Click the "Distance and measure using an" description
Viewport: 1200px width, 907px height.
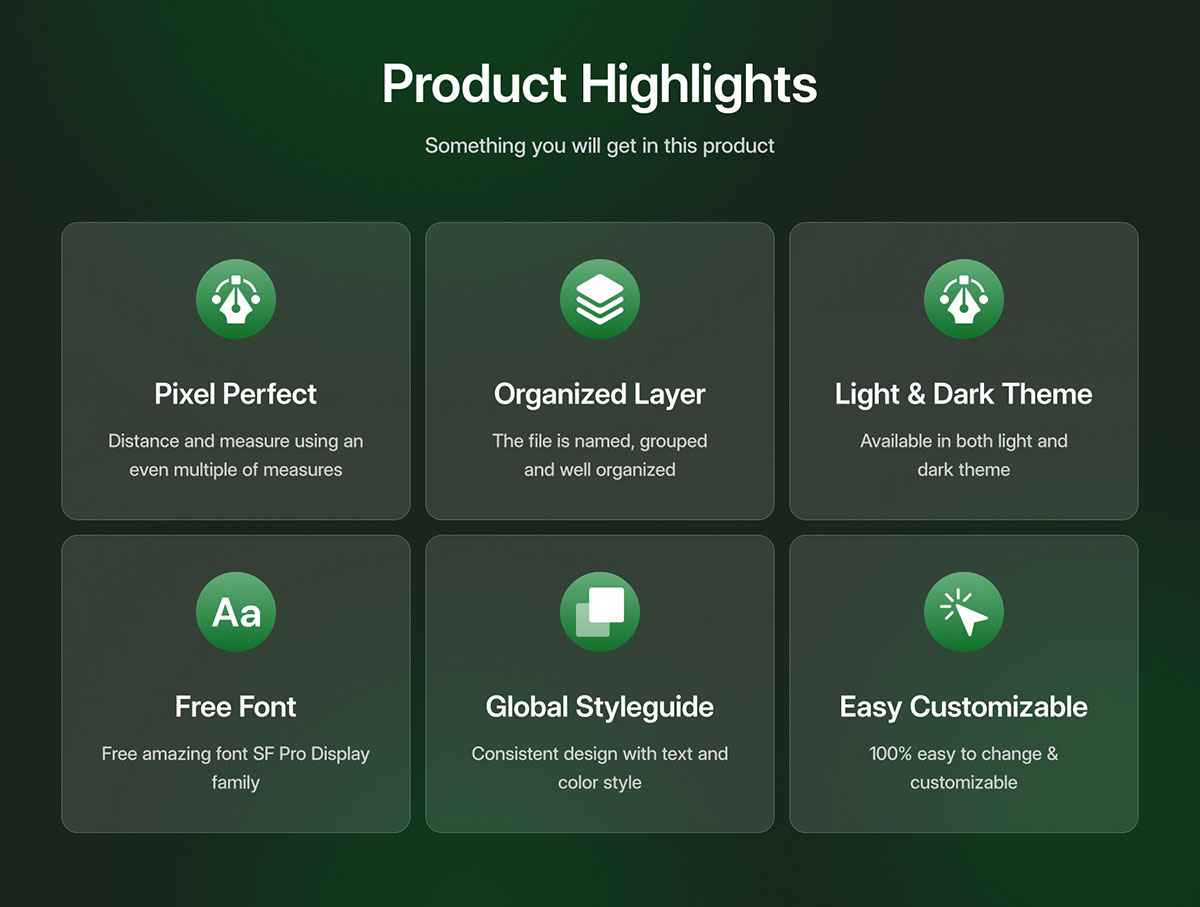[236, 441]
